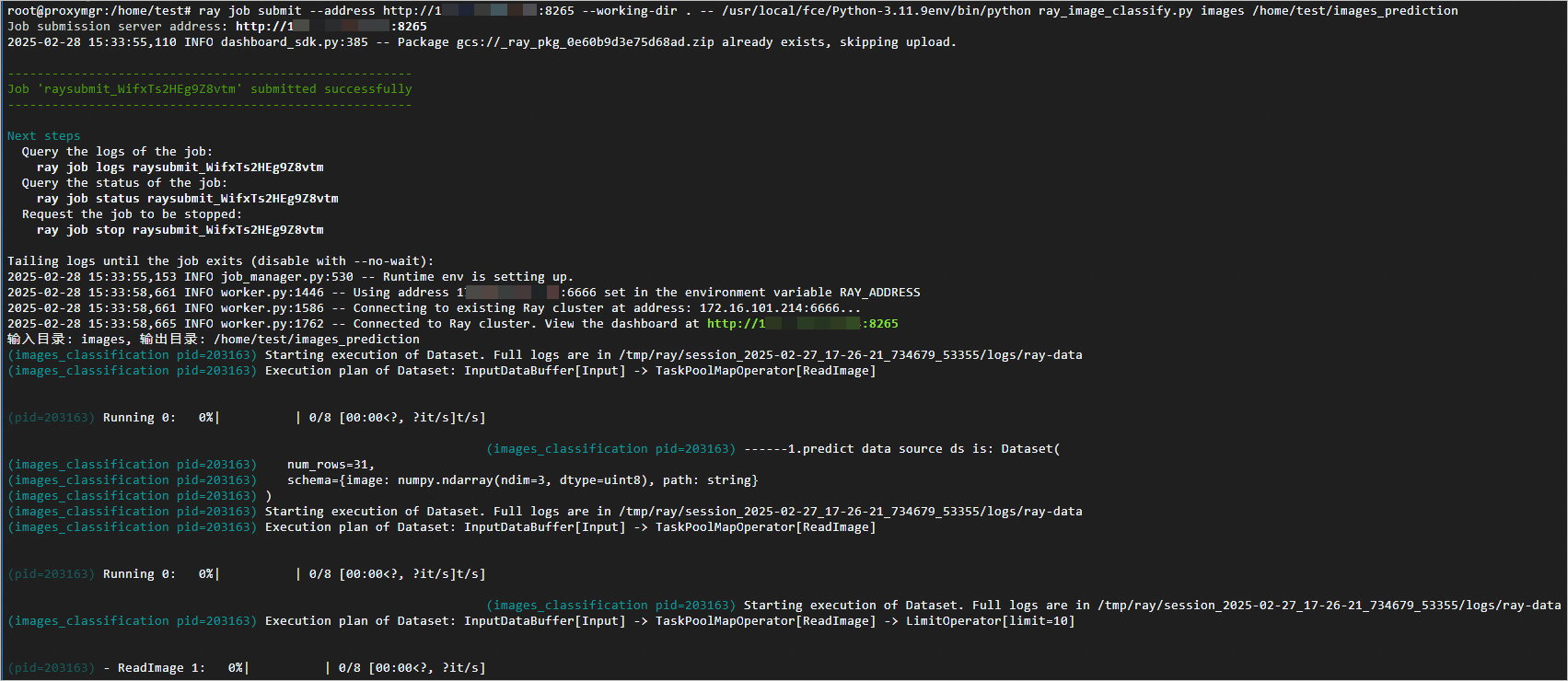1568x681 pixels.
Task: Click 'Tailing logs until the job exits' line
Action: (x=221, y=261)
